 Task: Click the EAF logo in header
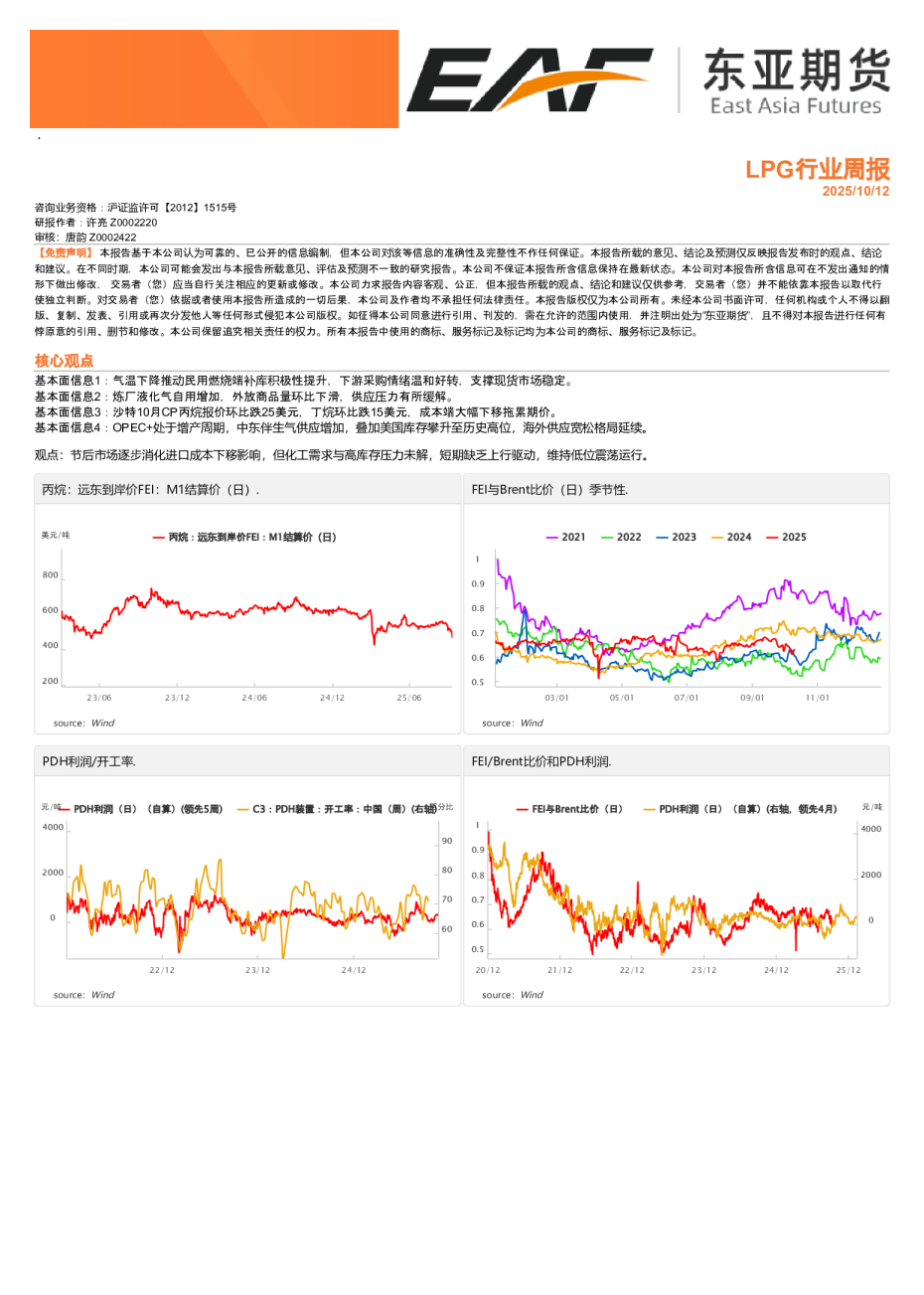point(529,80)
